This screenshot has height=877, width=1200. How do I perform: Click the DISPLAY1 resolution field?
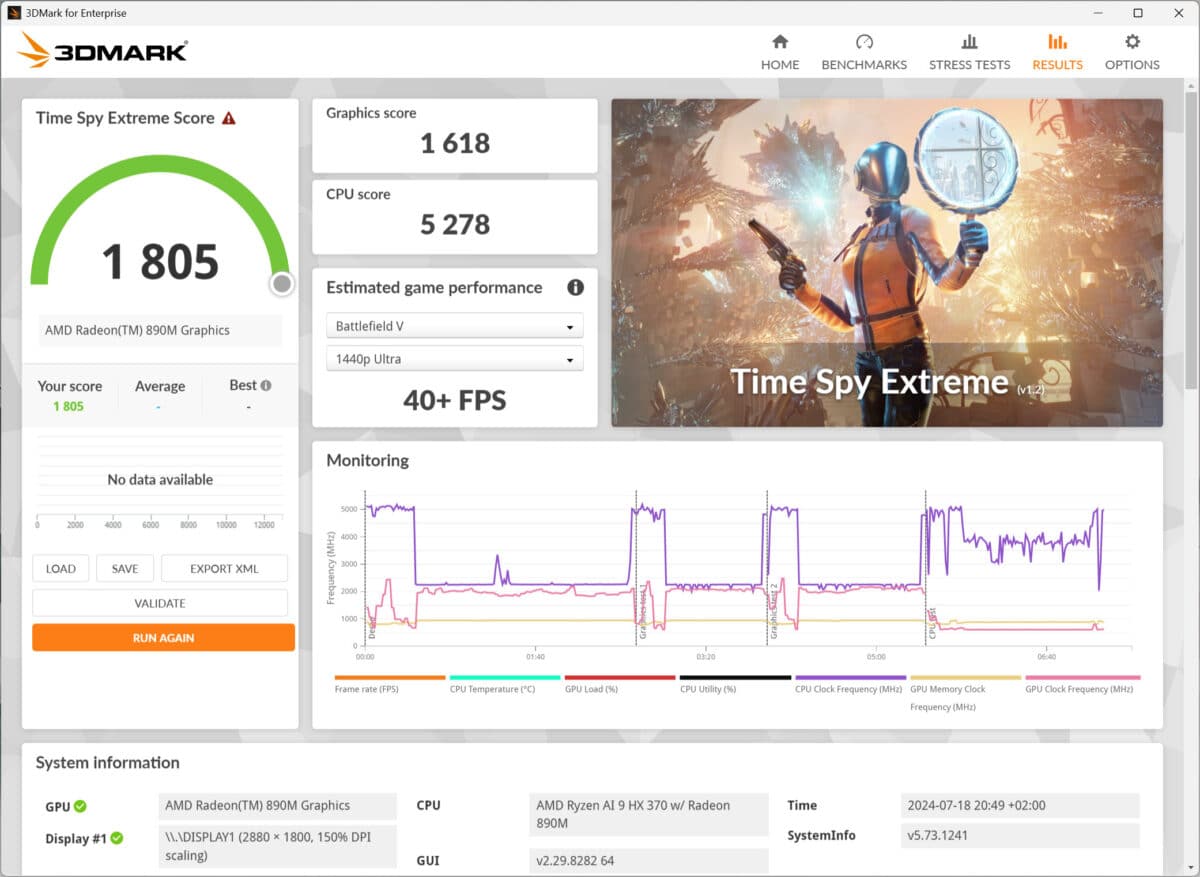pyautogui.click(x=277, y=847)
